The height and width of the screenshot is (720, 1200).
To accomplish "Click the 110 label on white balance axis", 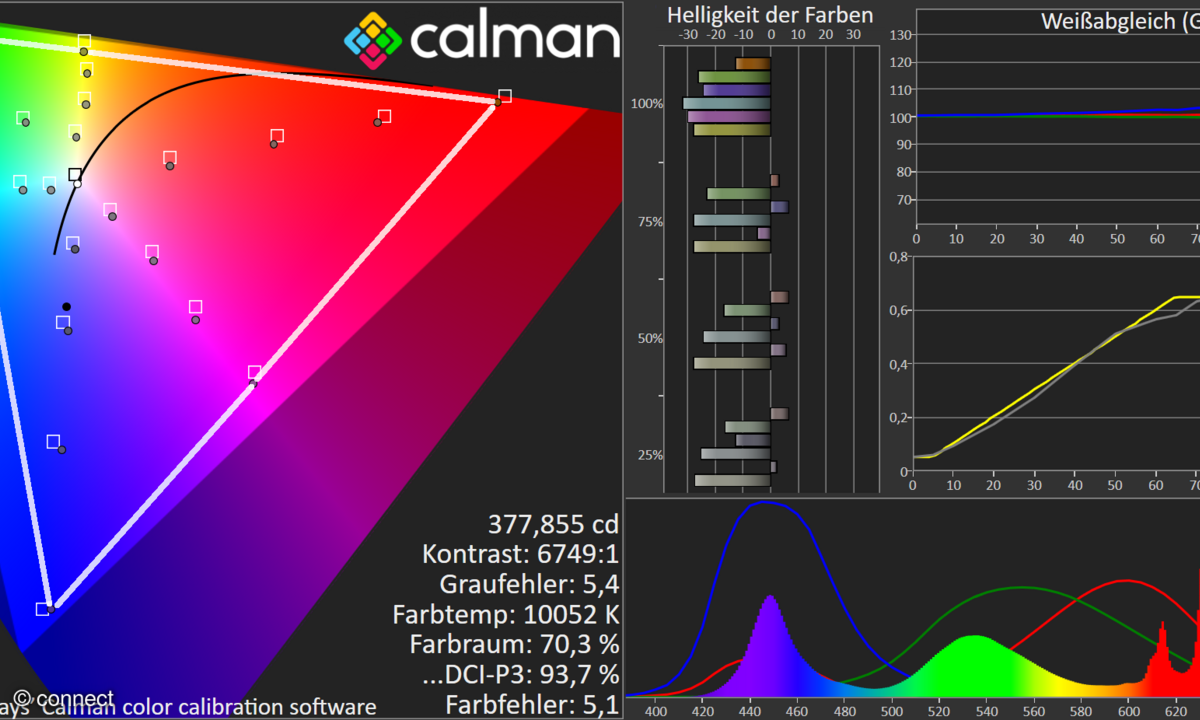I will pos(900,90).
